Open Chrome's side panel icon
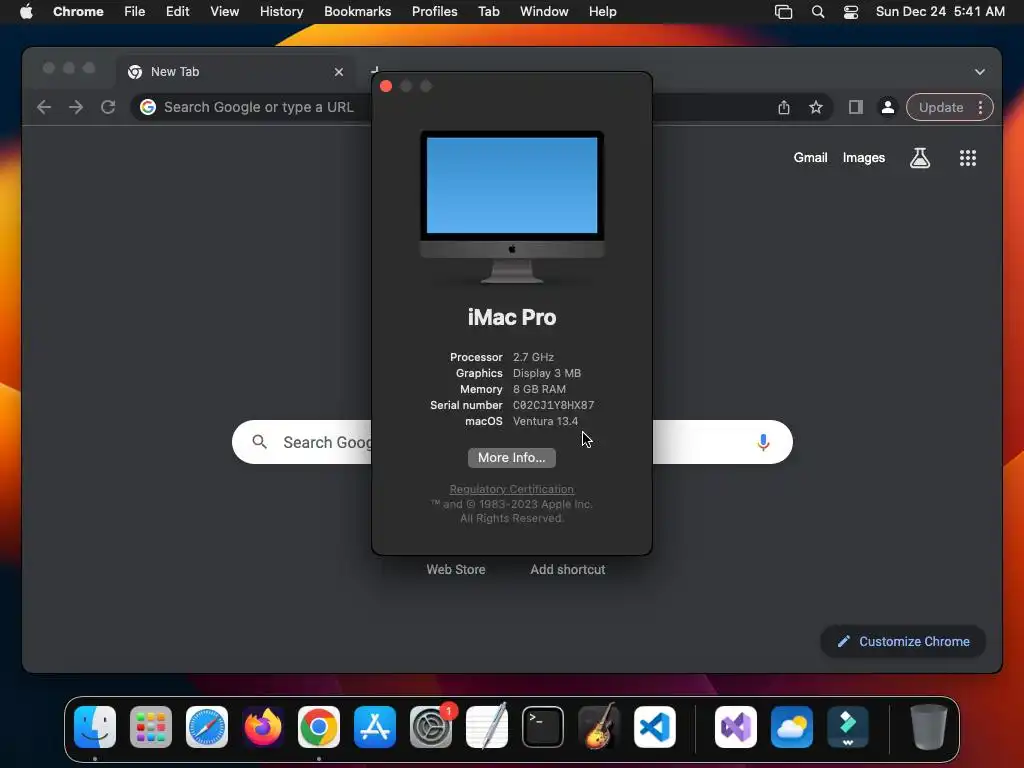Viewport: 1024px width, 768px height. coord(856,107)
